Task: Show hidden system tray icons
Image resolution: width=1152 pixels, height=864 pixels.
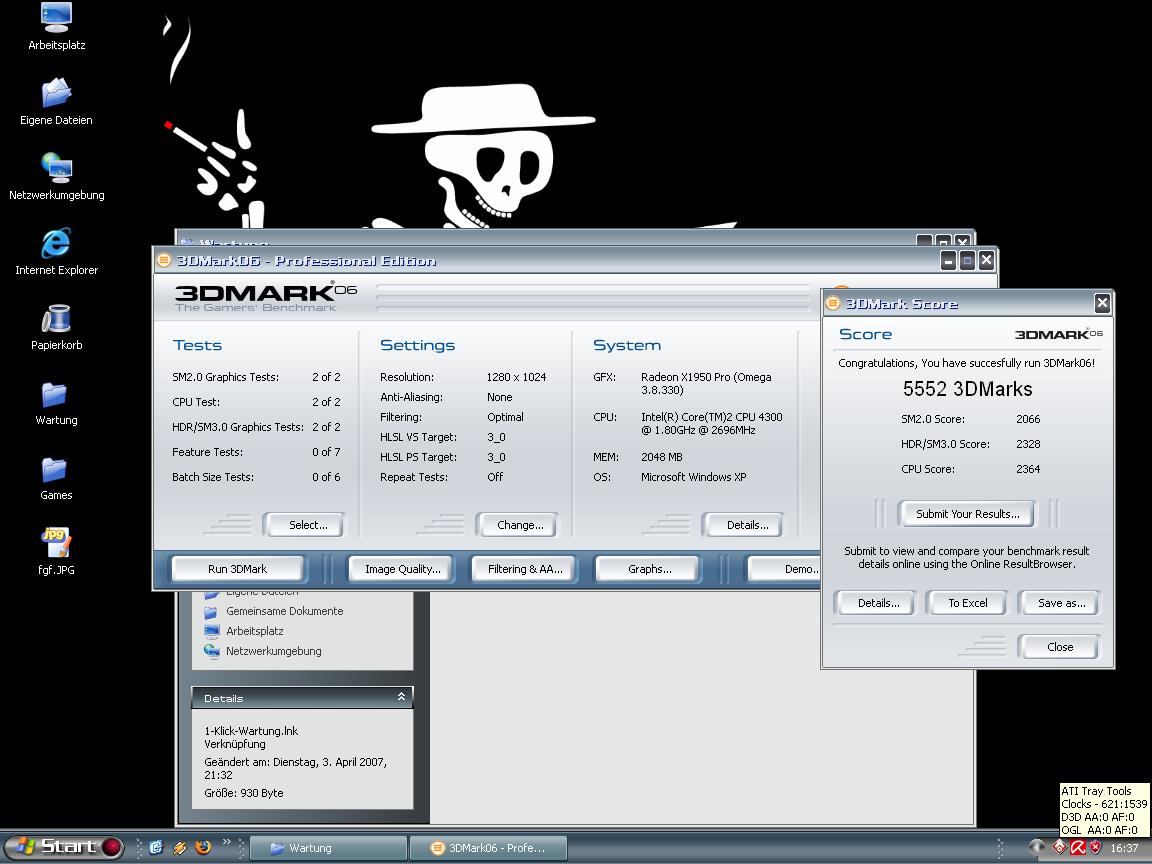Action: tap(1037, 847)
